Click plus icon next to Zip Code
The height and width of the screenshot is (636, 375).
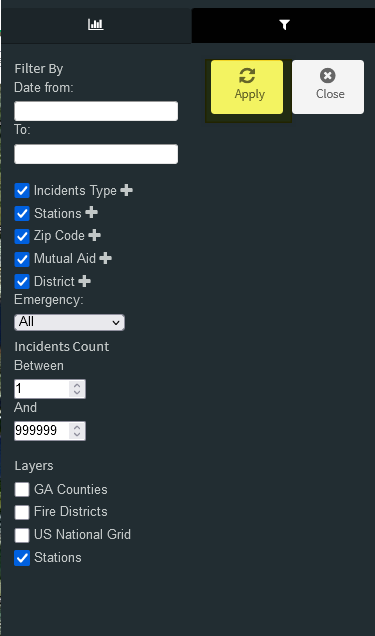[94, 235]
